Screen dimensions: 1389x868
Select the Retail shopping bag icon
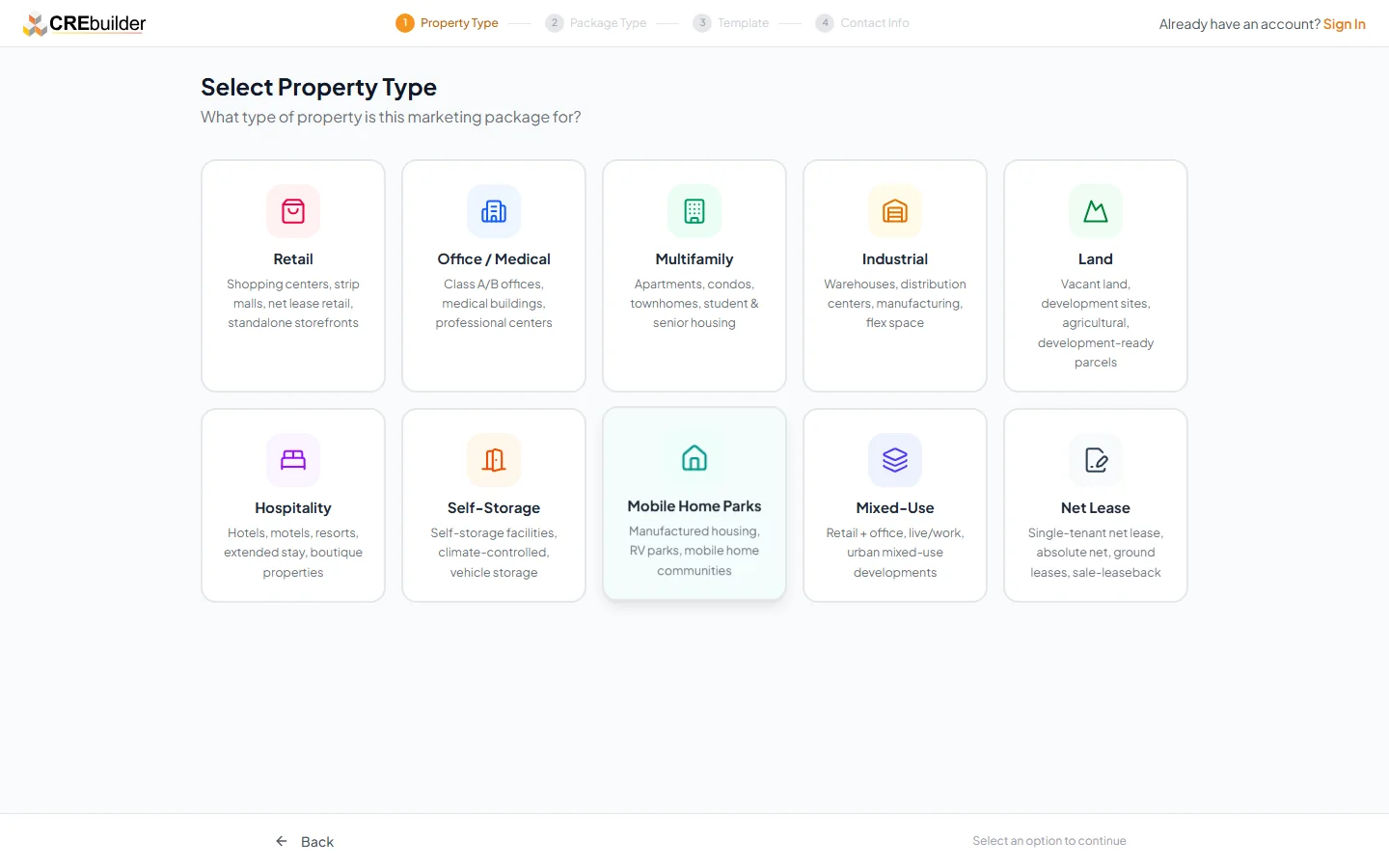[x=293, y=211]
